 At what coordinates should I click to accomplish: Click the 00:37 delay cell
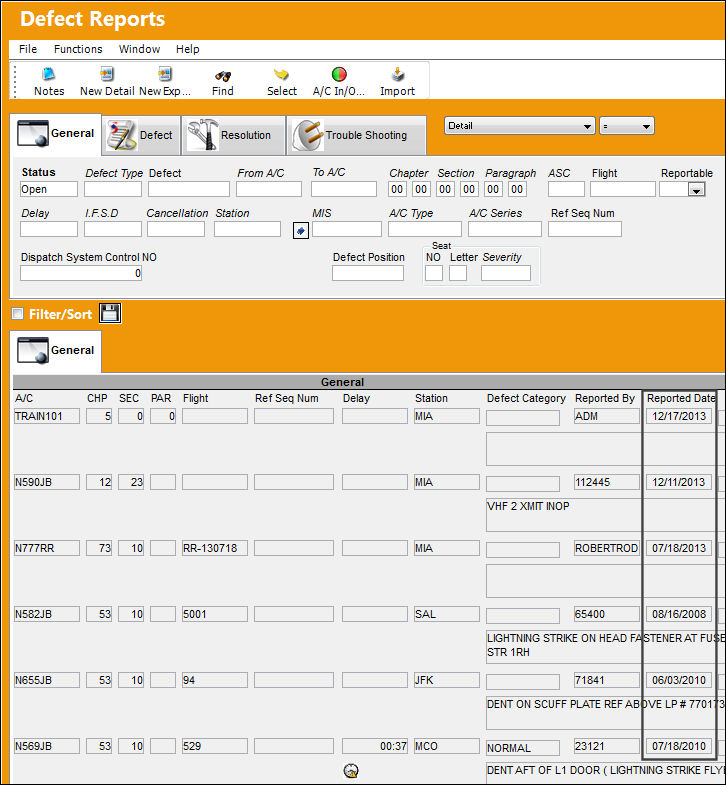(x=375, y=747)
